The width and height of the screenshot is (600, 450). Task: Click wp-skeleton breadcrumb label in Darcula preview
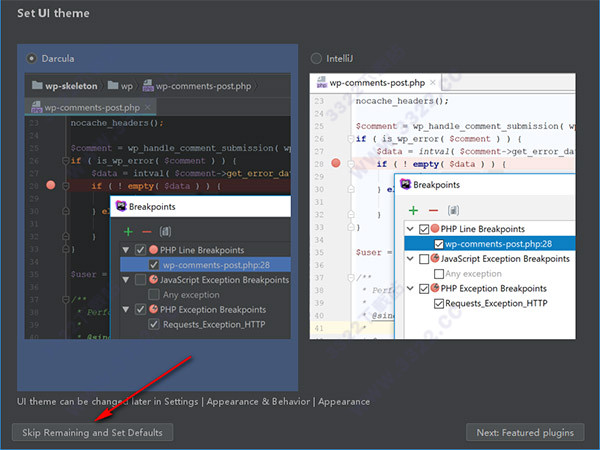[x=71, y=86]
